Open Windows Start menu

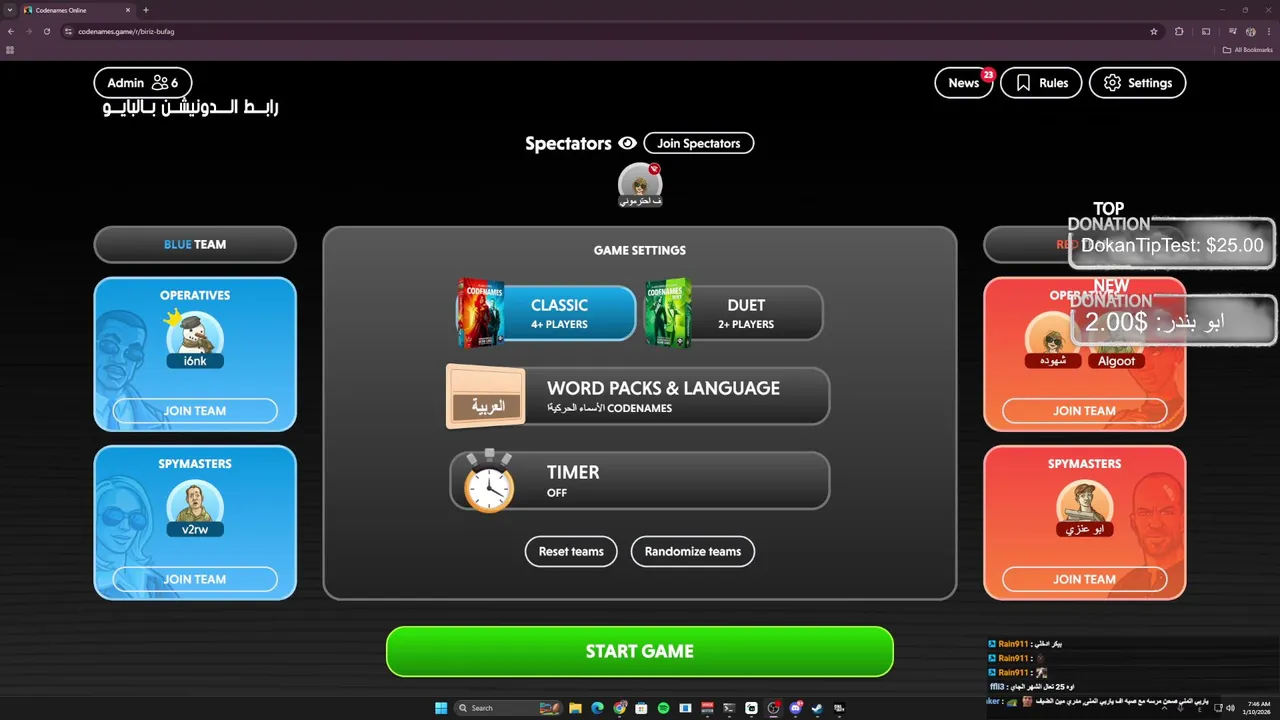pos(441,708)
